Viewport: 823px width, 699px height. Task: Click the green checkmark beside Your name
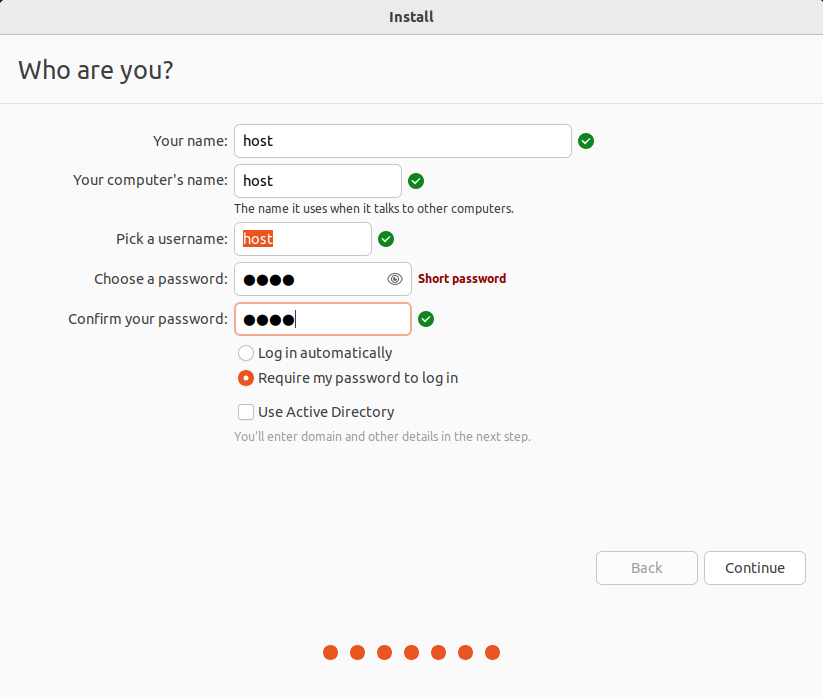click(x=586, y=141)
